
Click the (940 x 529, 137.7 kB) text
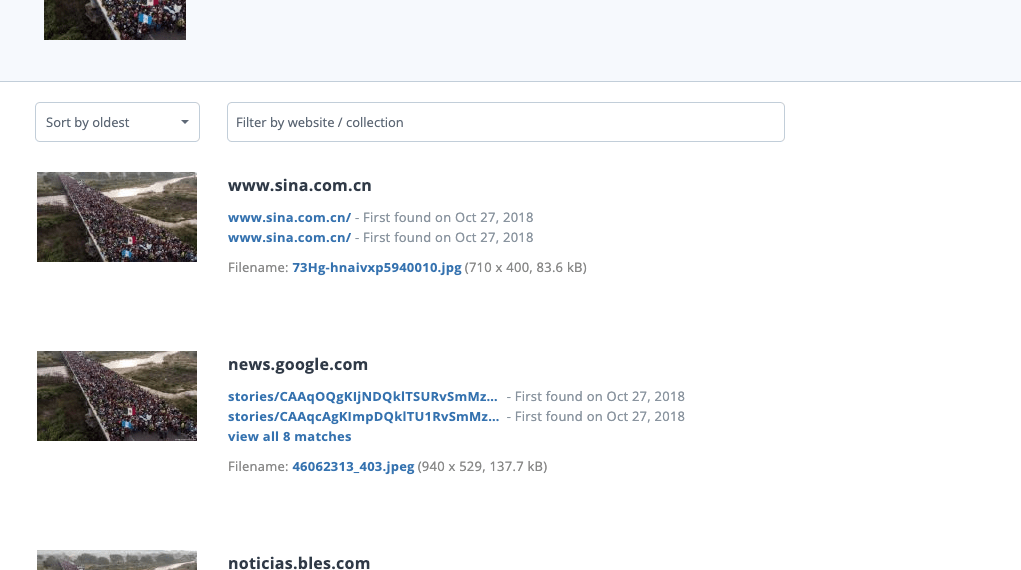click(x=483, y=467)
